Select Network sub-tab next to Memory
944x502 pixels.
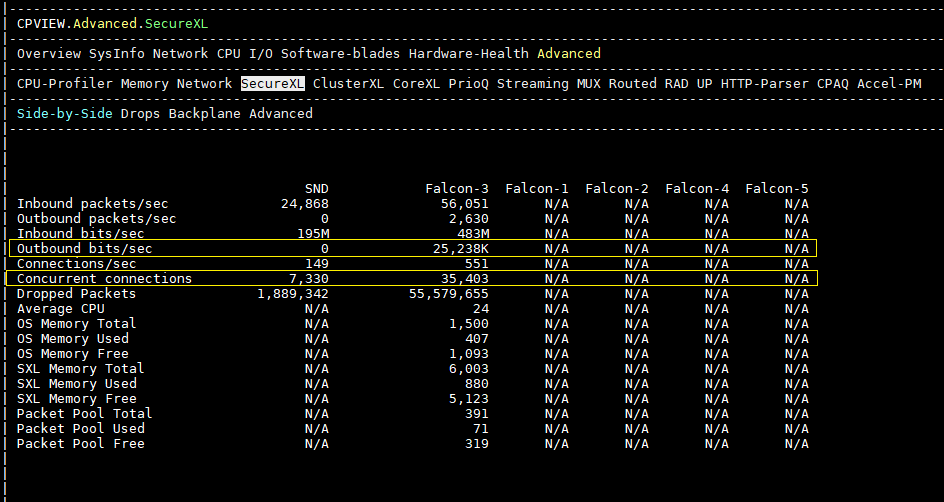click(x=205, y=84)
